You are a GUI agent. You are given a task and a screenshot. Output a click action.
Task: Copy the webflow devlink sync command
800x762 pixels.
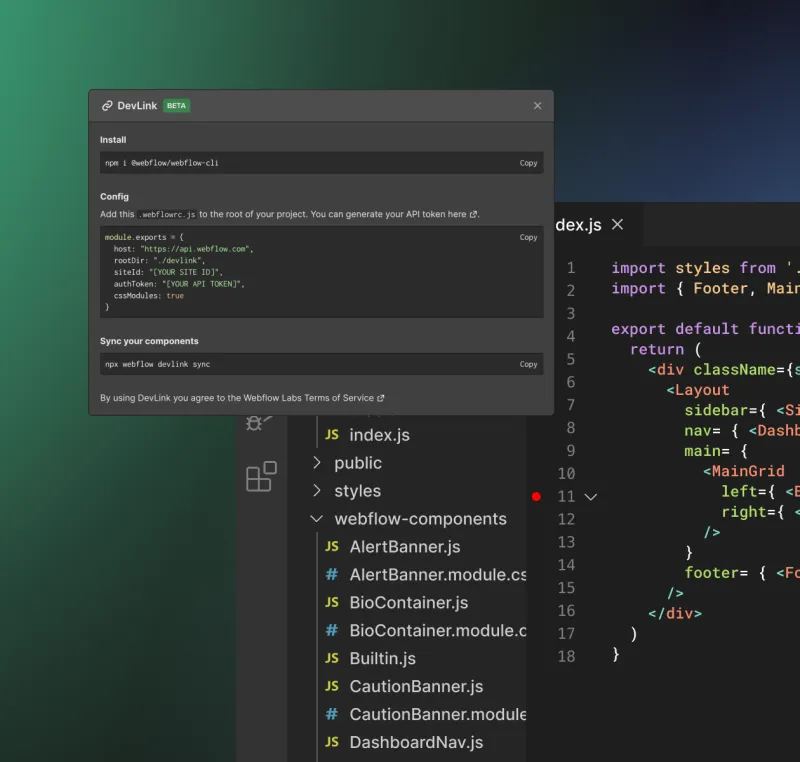click(528, 364)
